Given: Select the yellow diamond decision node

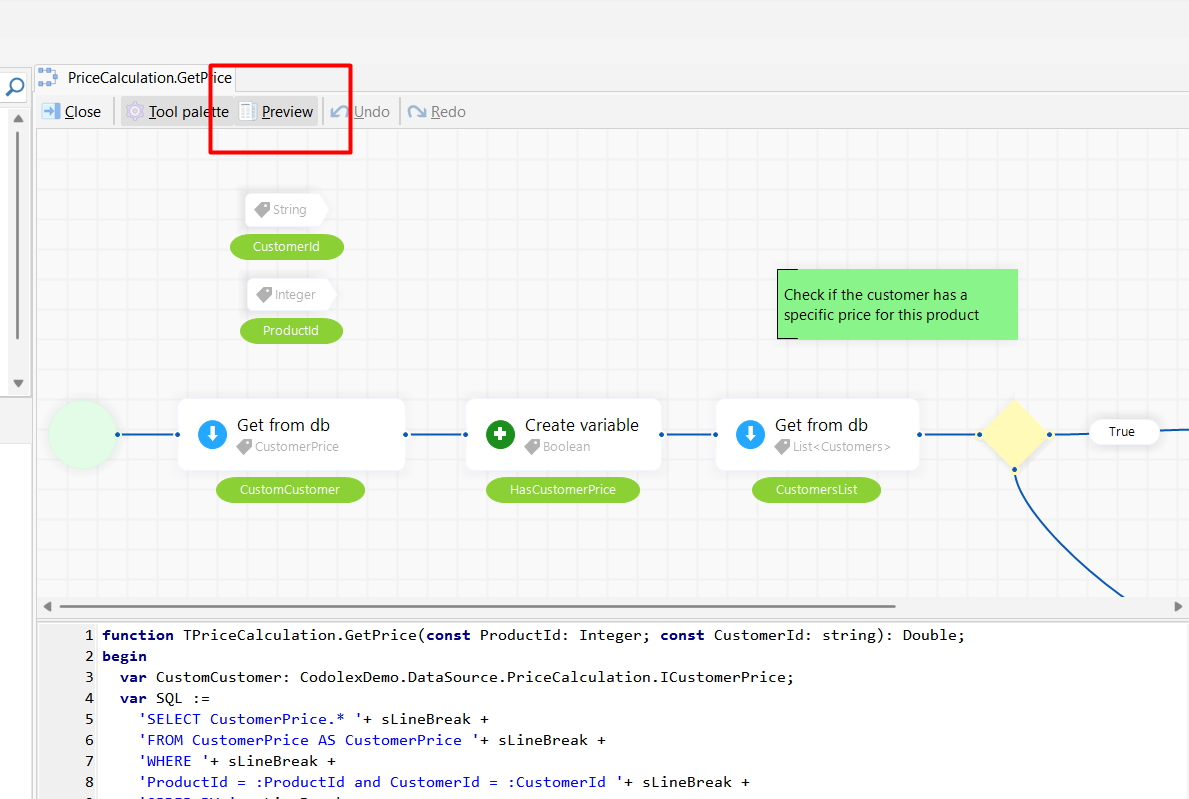Looking at the screenshot, I should pyautogui.click(x=1014, y=434).
